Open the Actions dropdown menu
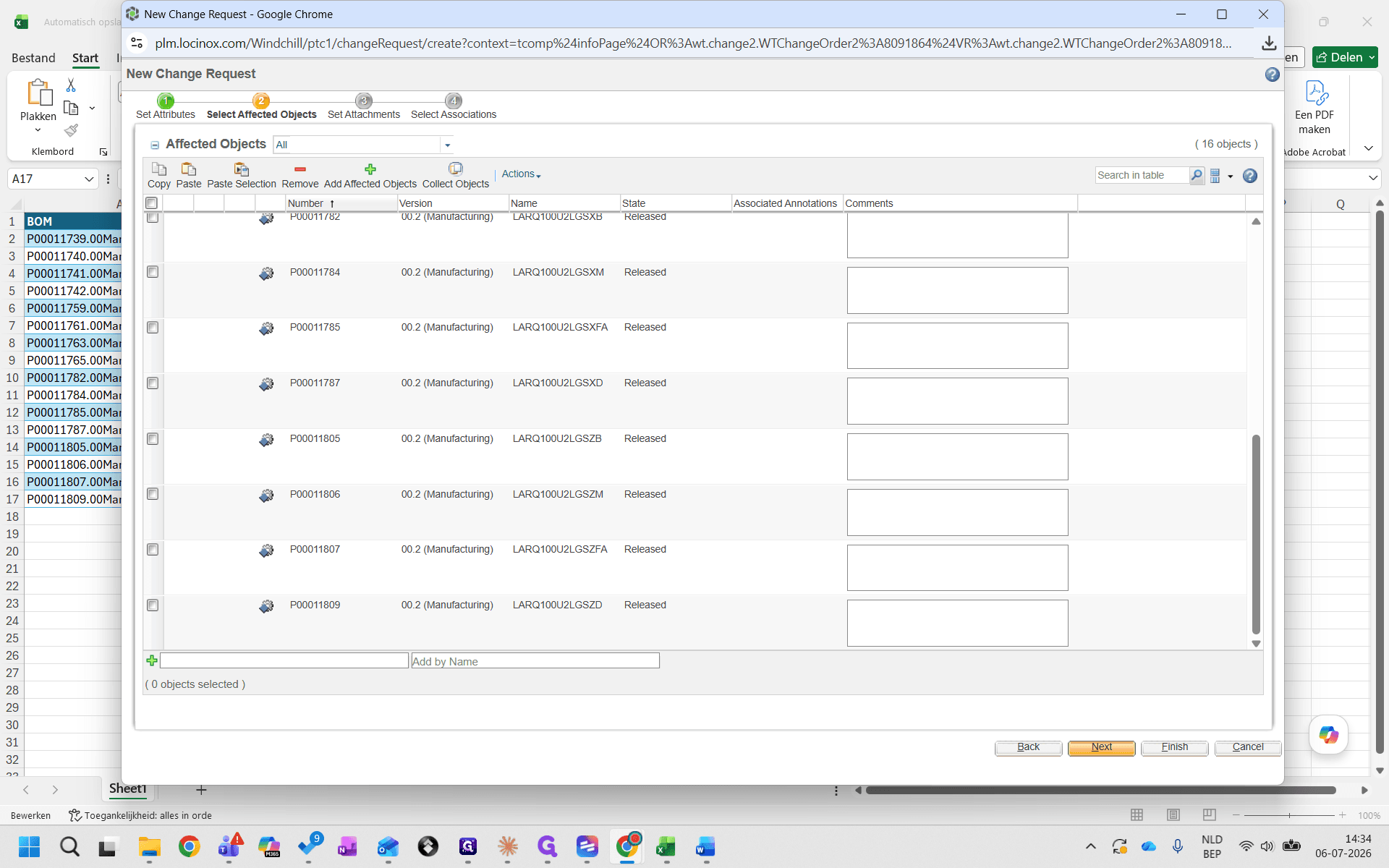Viewport: 1389px width, 868px height. tap(521, 174)
